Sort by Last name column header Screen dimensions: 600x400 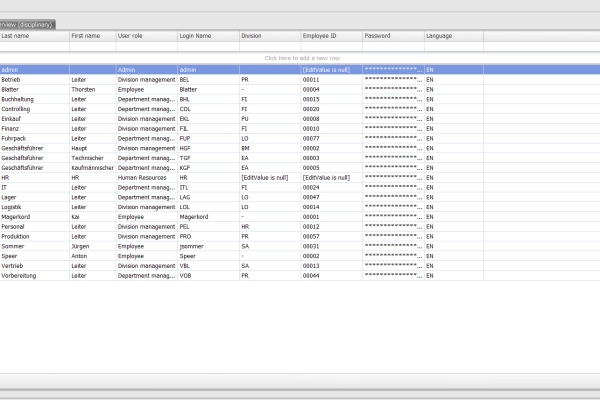pyautogui.click(x=34, y=36)
